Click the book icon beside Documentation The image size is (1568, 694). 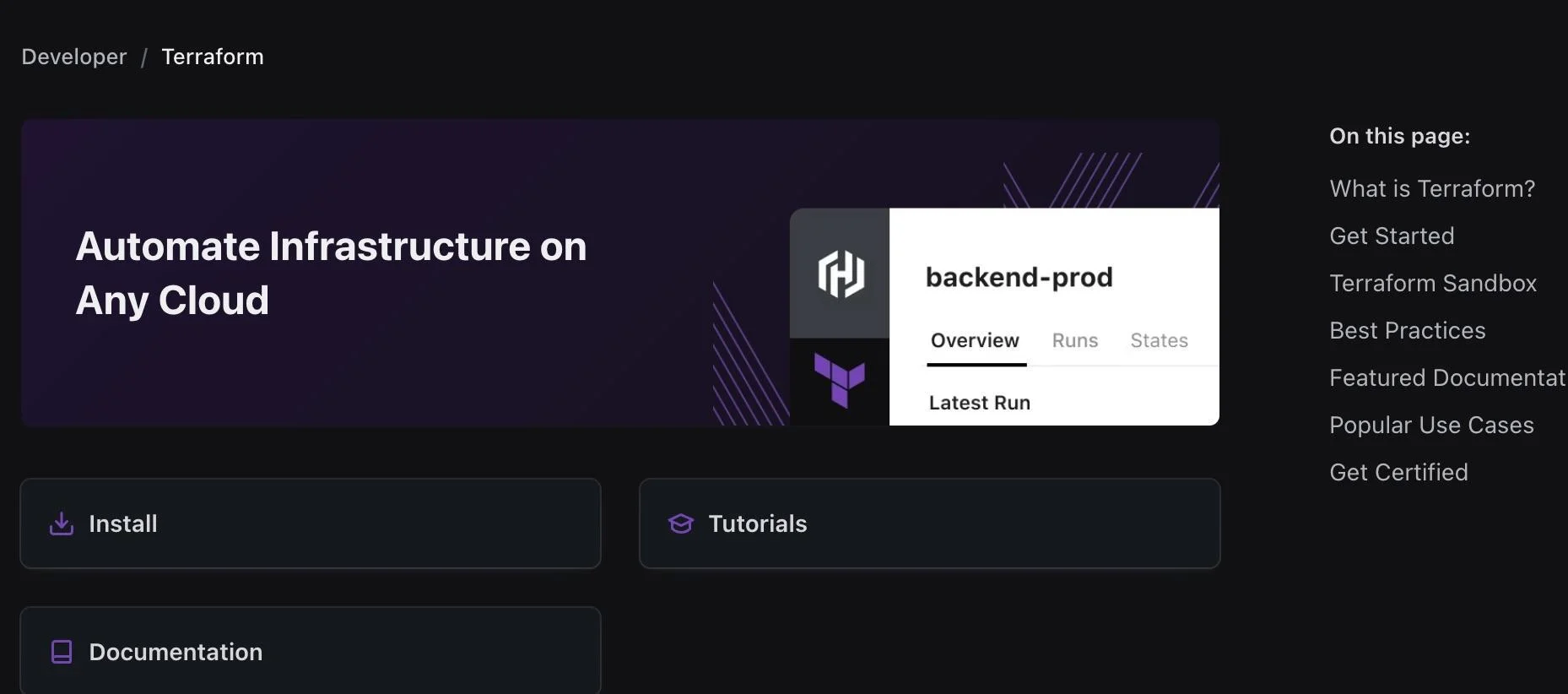click(62, 651)
